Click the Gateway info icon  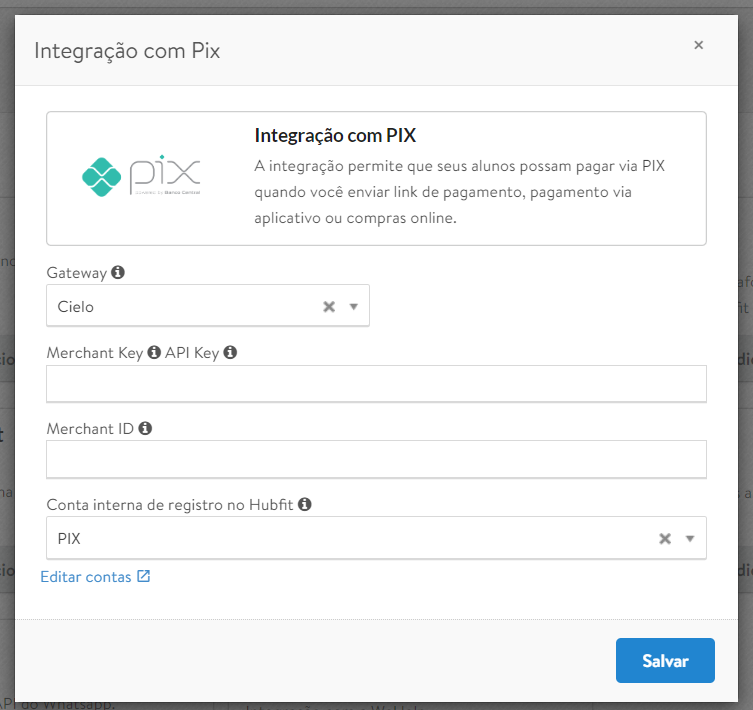118,272
